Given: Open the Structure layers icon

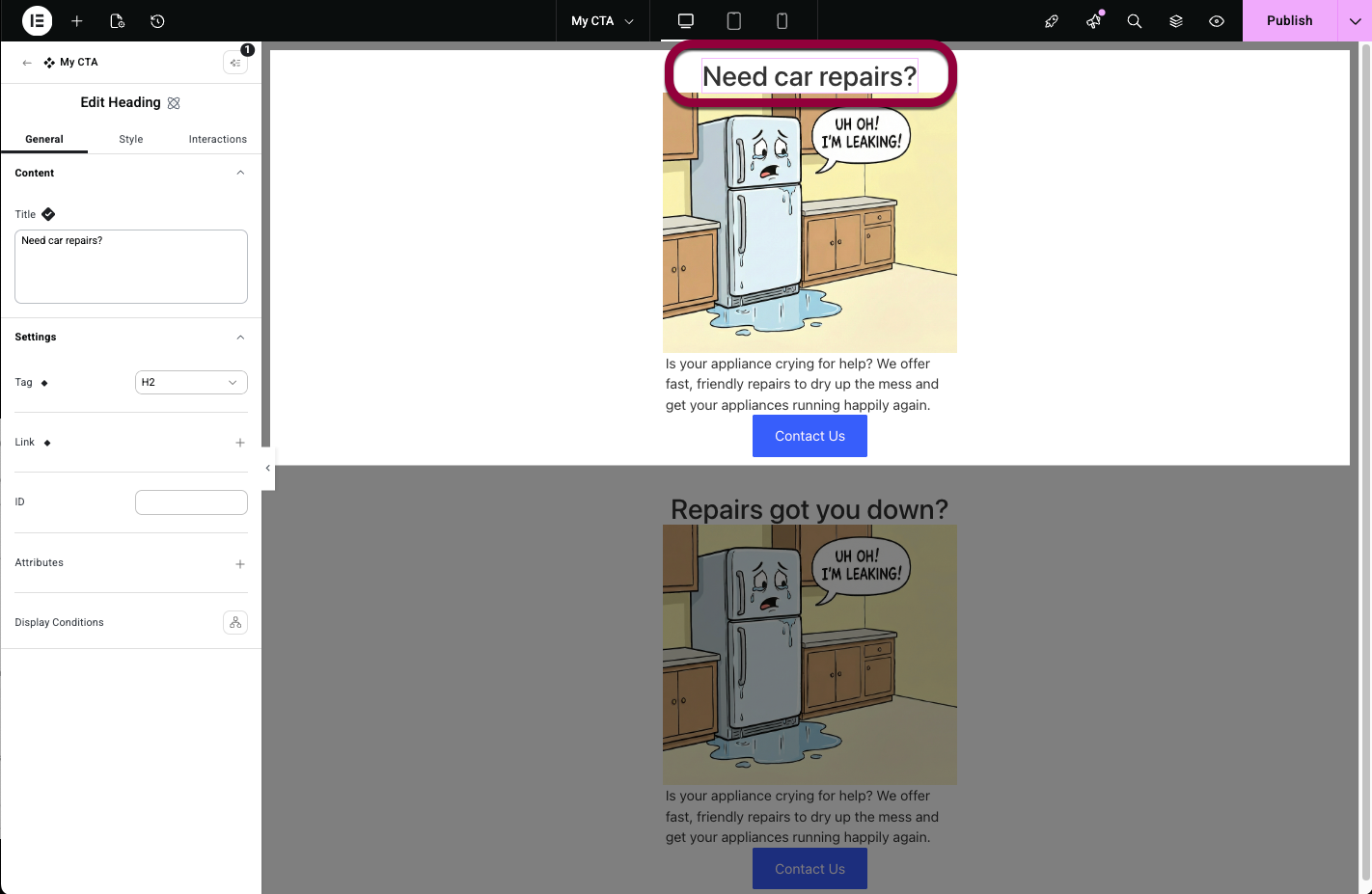Looking at the screenshot, I should pyautogui.click(x=1175, y=21).
